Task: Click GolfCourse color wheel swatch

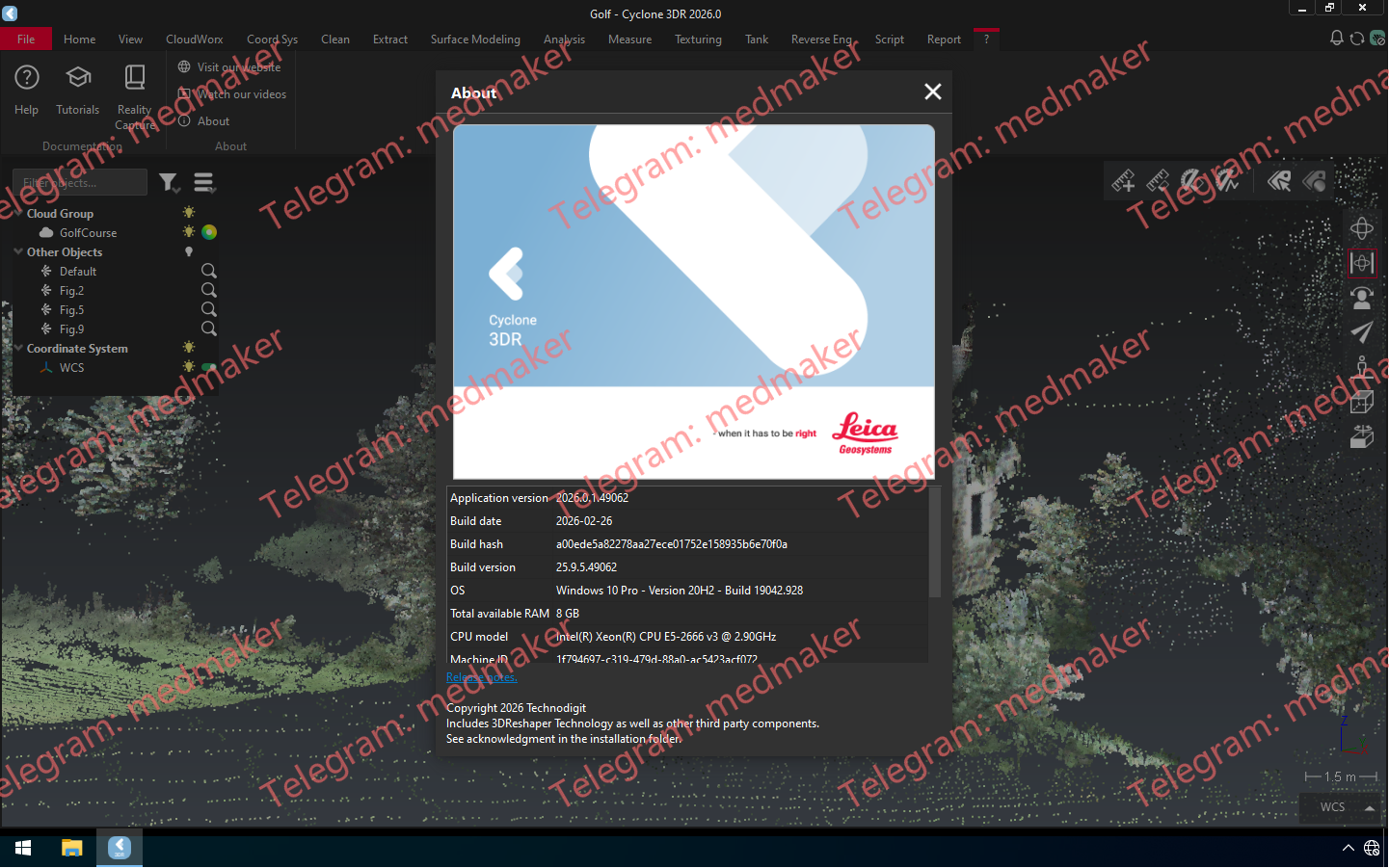Action: [x=209, y=232]
